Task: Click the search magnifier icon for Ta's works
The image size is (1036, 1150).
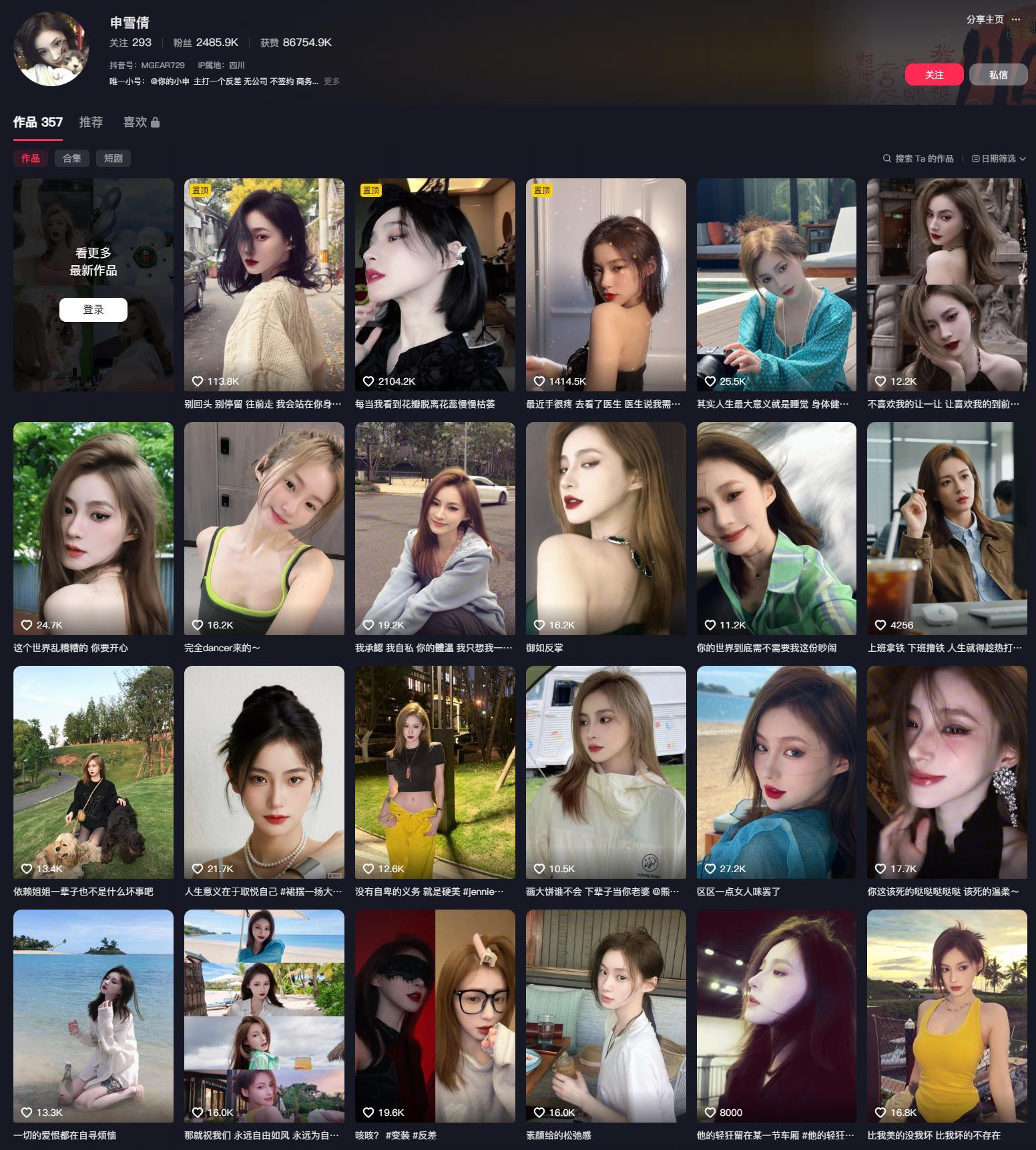Action: point(886,158)
